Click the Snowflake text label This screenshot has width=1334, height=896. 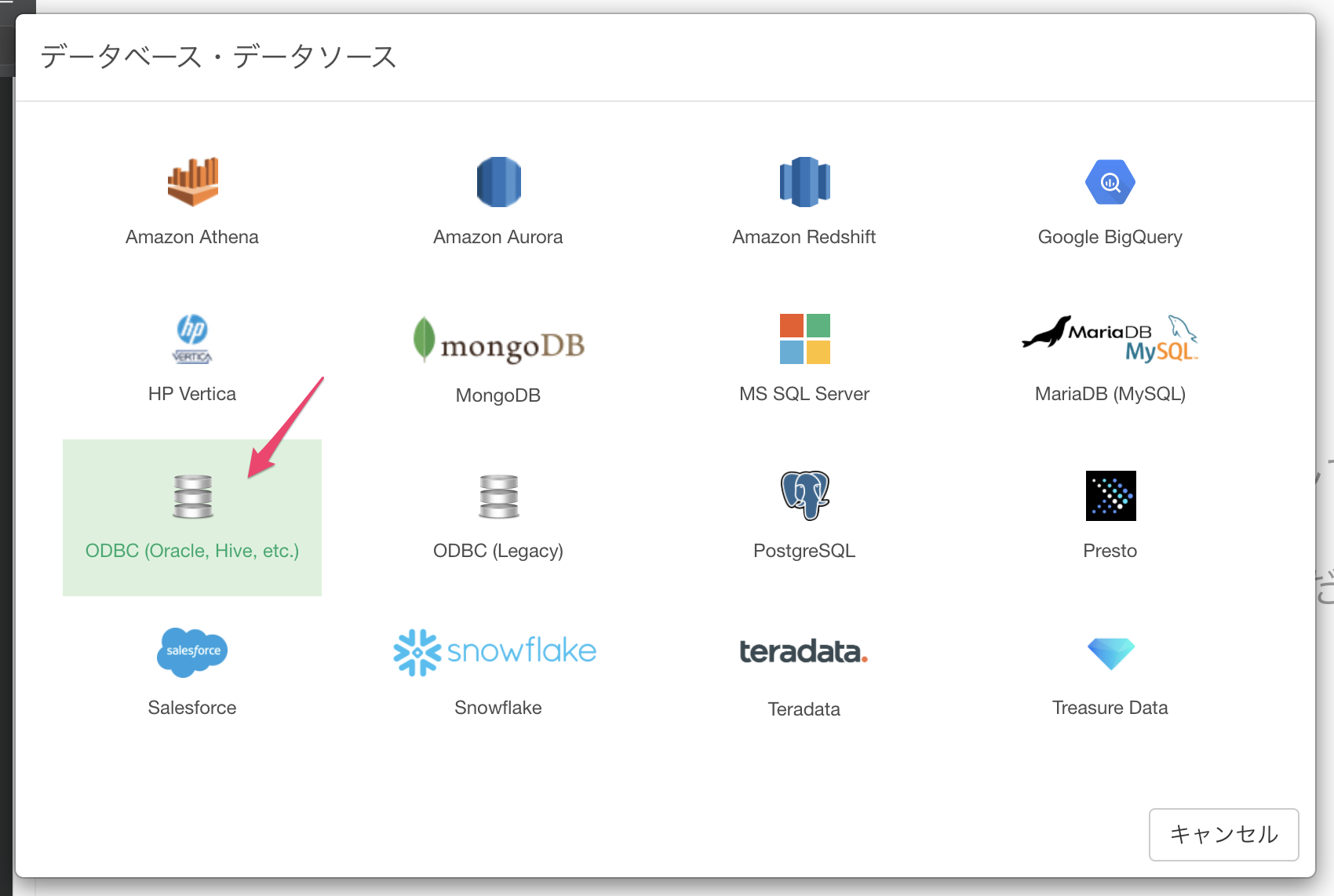click(498, 708)
